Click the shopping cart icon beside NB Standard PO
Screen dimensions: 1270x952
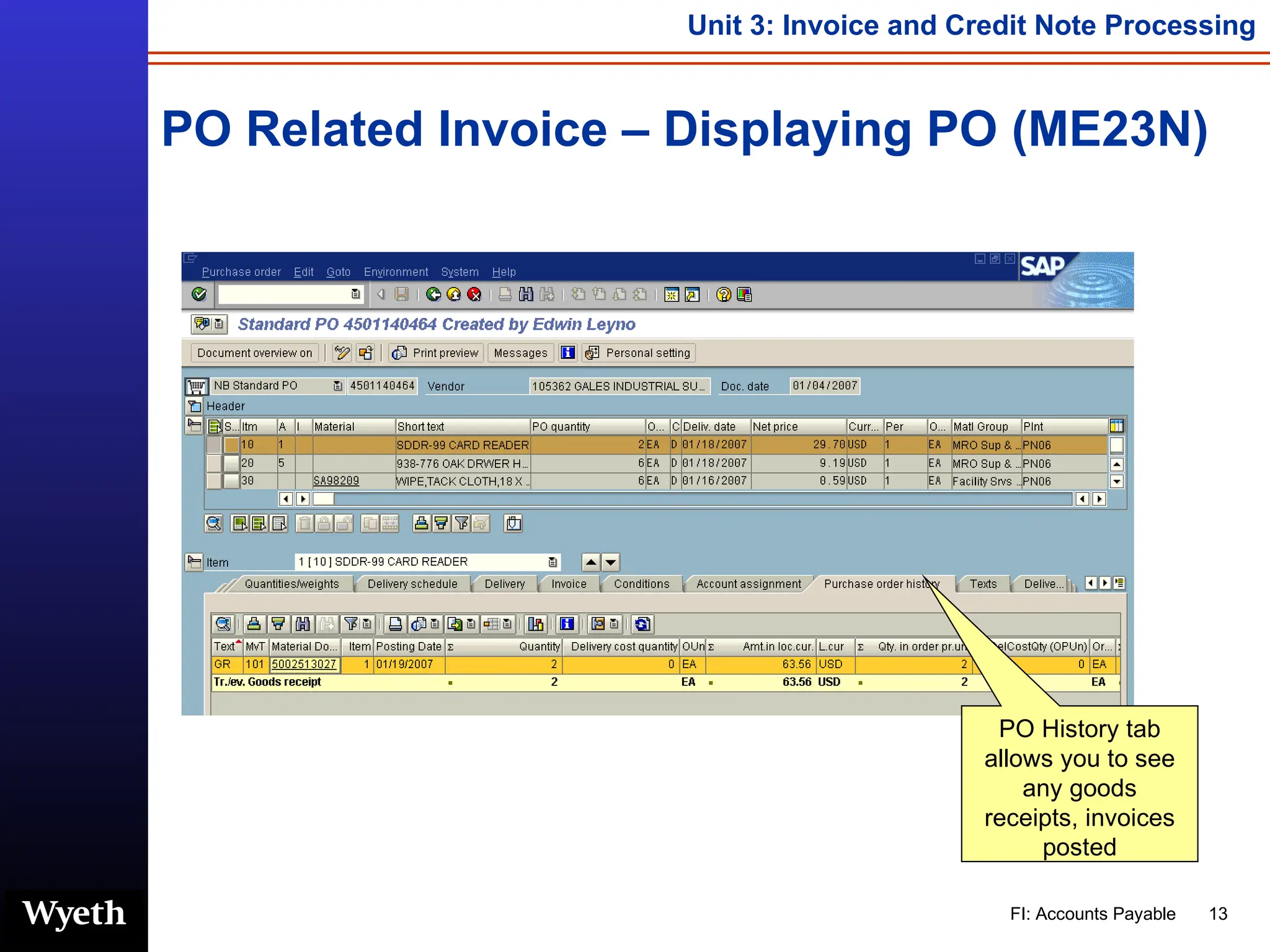pyautogui.click(x=196, y=386)
